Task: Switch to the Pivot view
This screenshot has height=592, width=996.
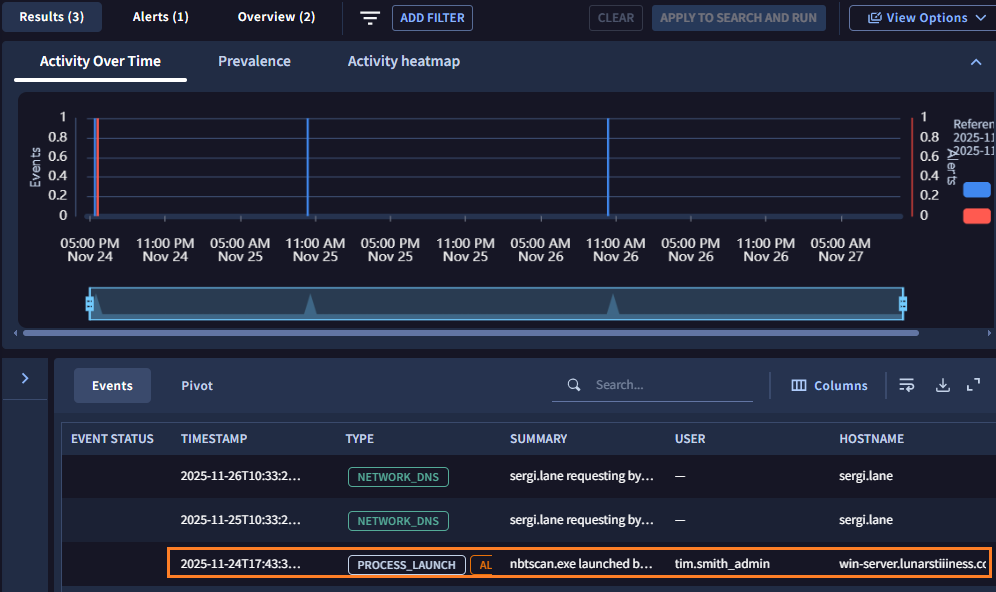Action: 197,385
